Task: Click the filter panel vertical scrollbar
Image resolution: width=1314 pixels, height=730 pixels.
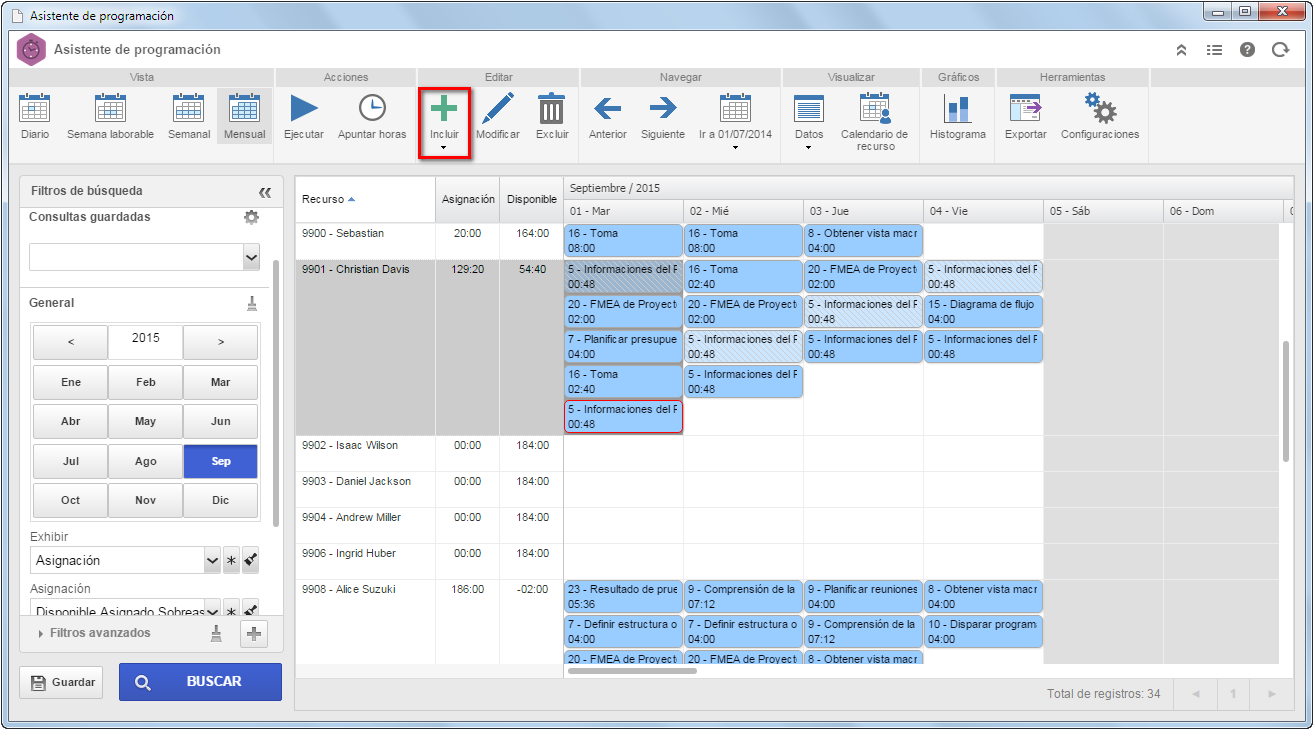Action: click(276, 391)
